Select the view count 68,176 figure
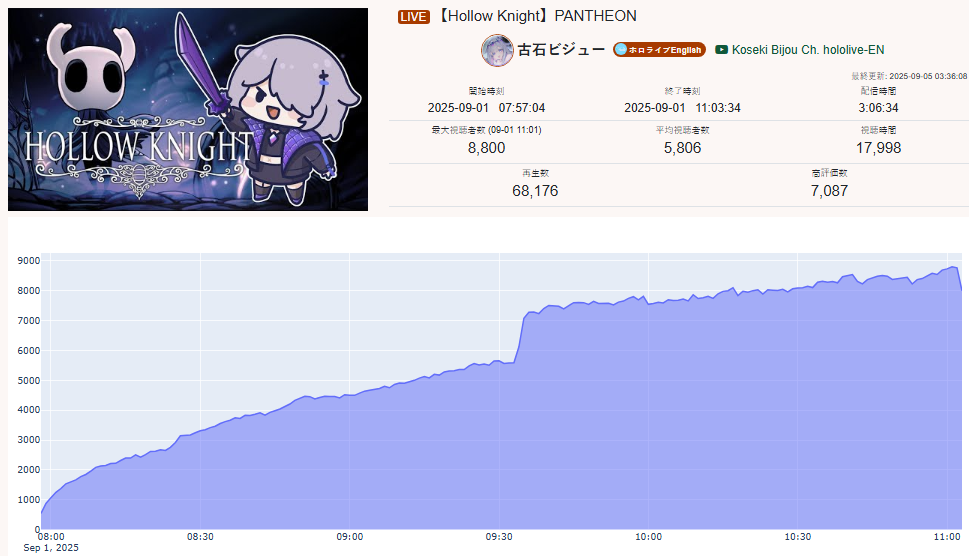Screen dimensions: 969x556 pos(535,192)
